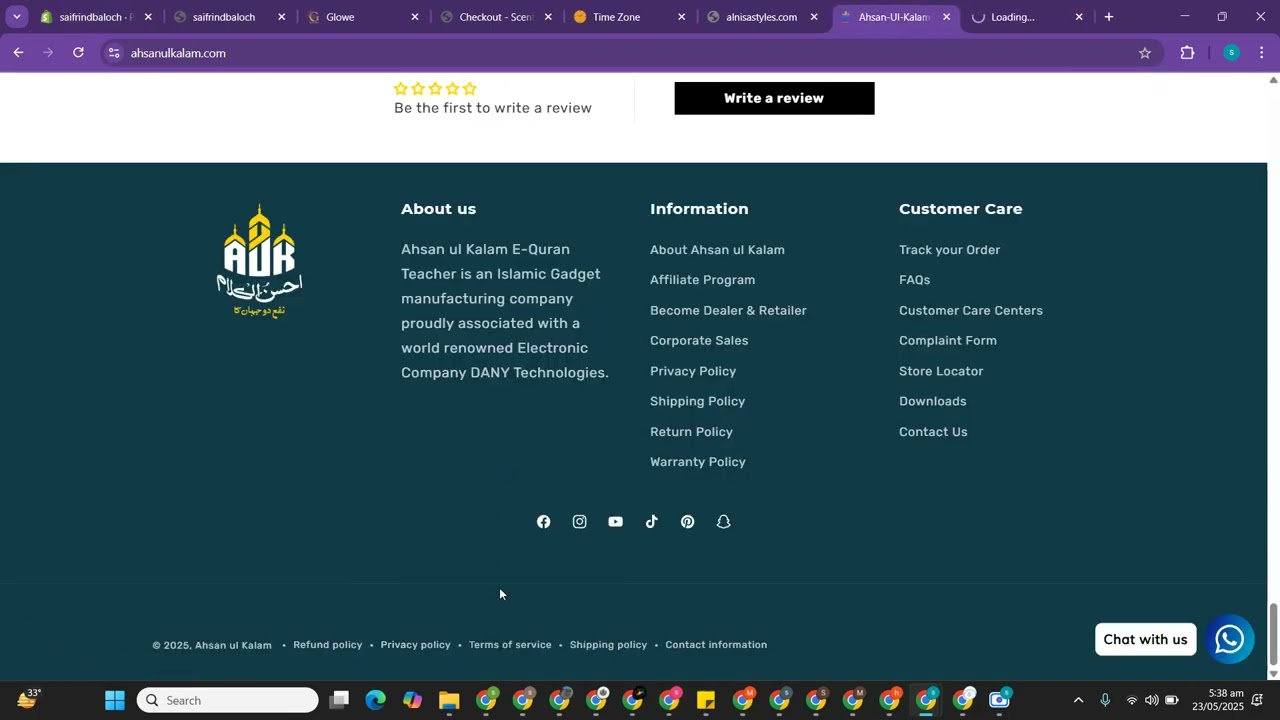The width and height of the screenshot is (1280, 720).
Task: Open tab search dropdown arrow
Action: pyautogui.click(x=16, y=17)
